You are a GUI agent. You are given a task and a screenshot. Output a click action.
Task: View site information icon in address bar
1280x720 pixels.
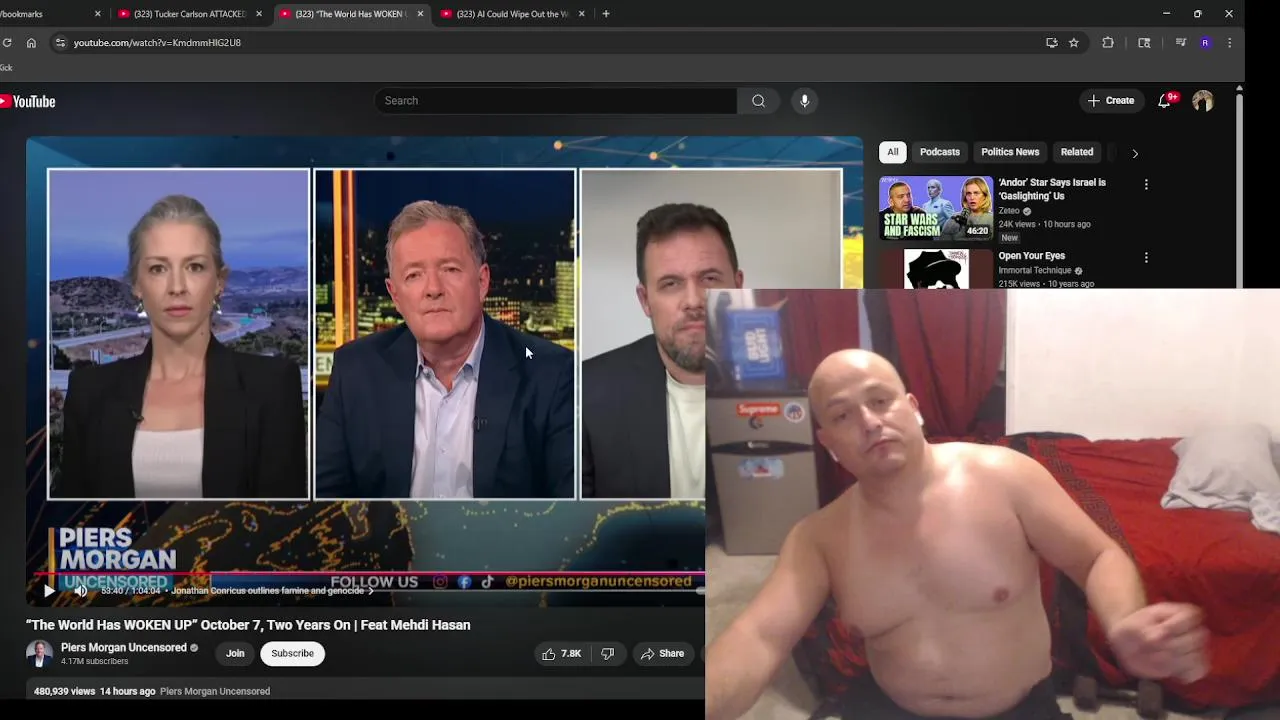[x=60, y=43]
